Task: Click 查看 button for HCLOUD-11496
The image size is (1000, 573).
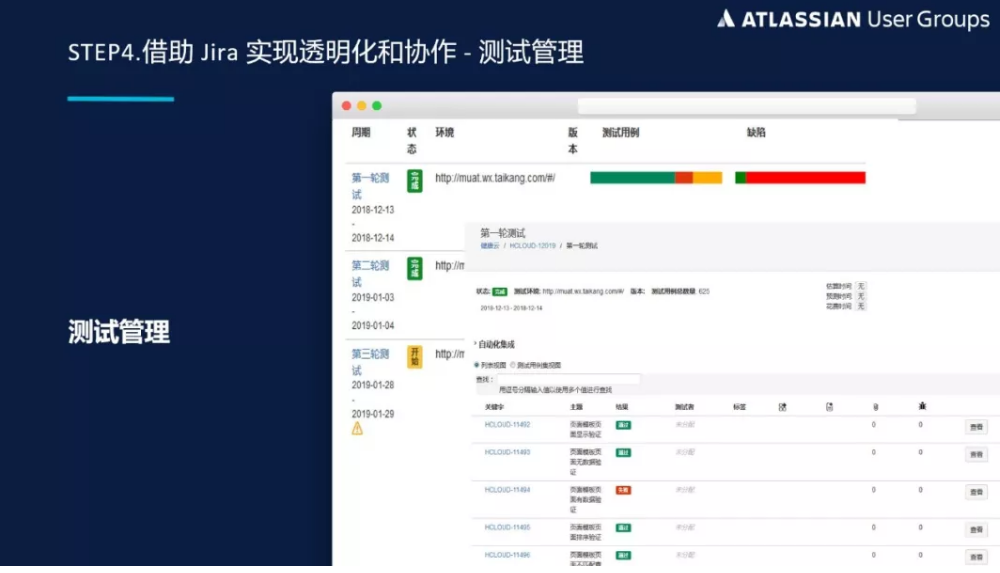Action: 976,557
